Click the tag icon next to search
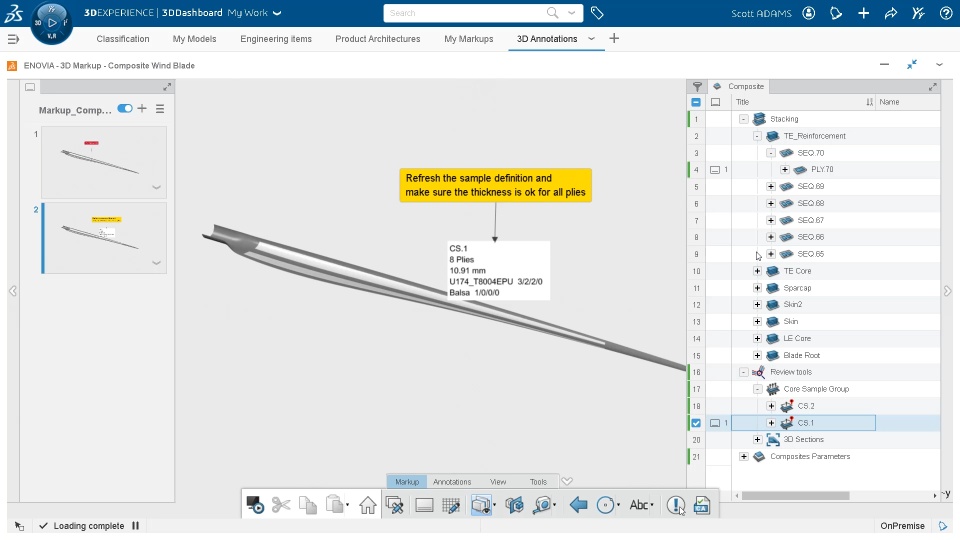Image resolution: width=960 pixels, height=540 pixels. coord(597,13)
